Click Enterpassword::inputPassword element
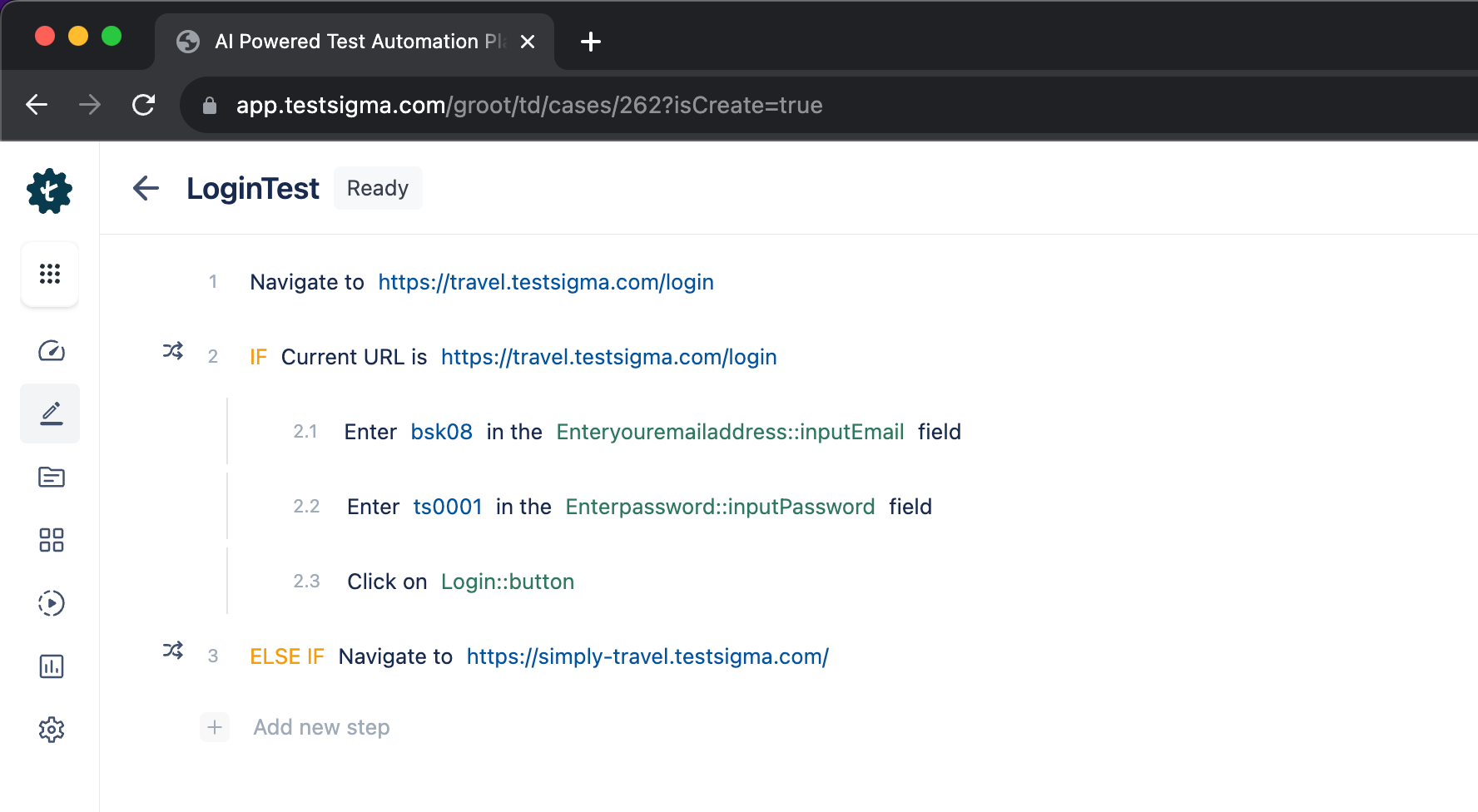The height and width of the screenshot is (812, 1478). (x=720, y=507)
